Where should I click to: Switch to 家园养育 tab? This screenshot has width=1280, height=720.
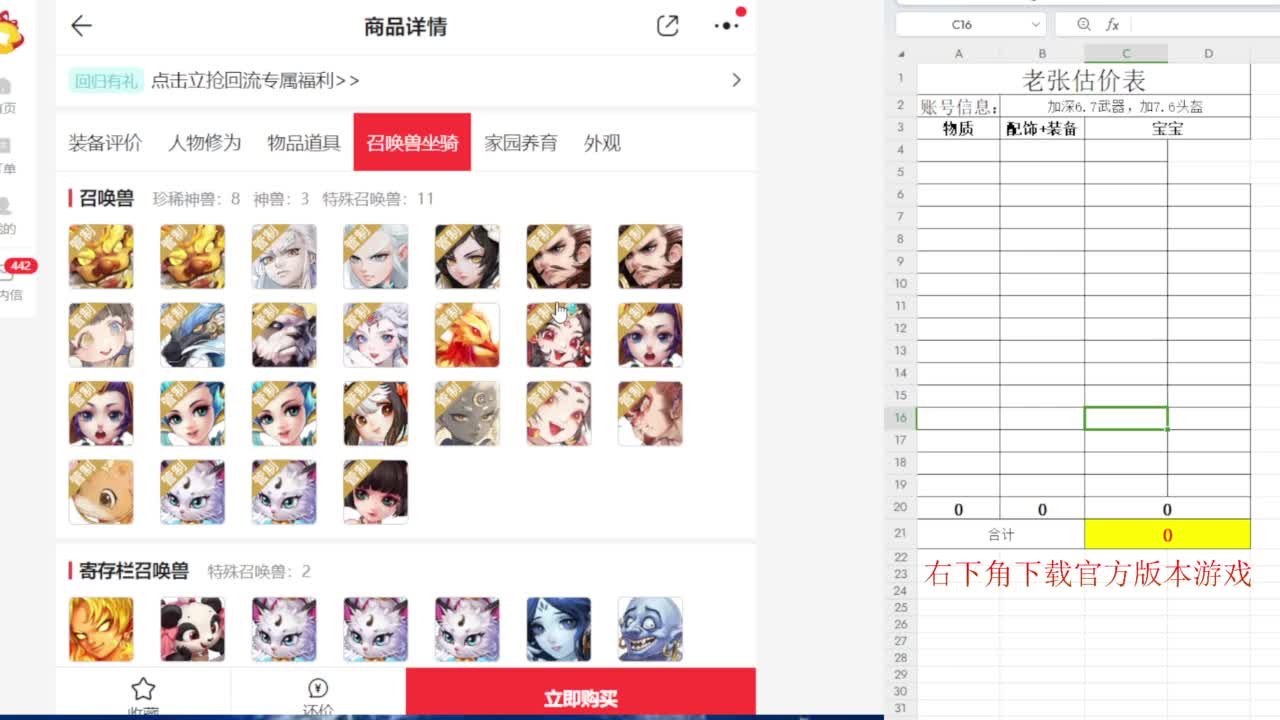521,143
